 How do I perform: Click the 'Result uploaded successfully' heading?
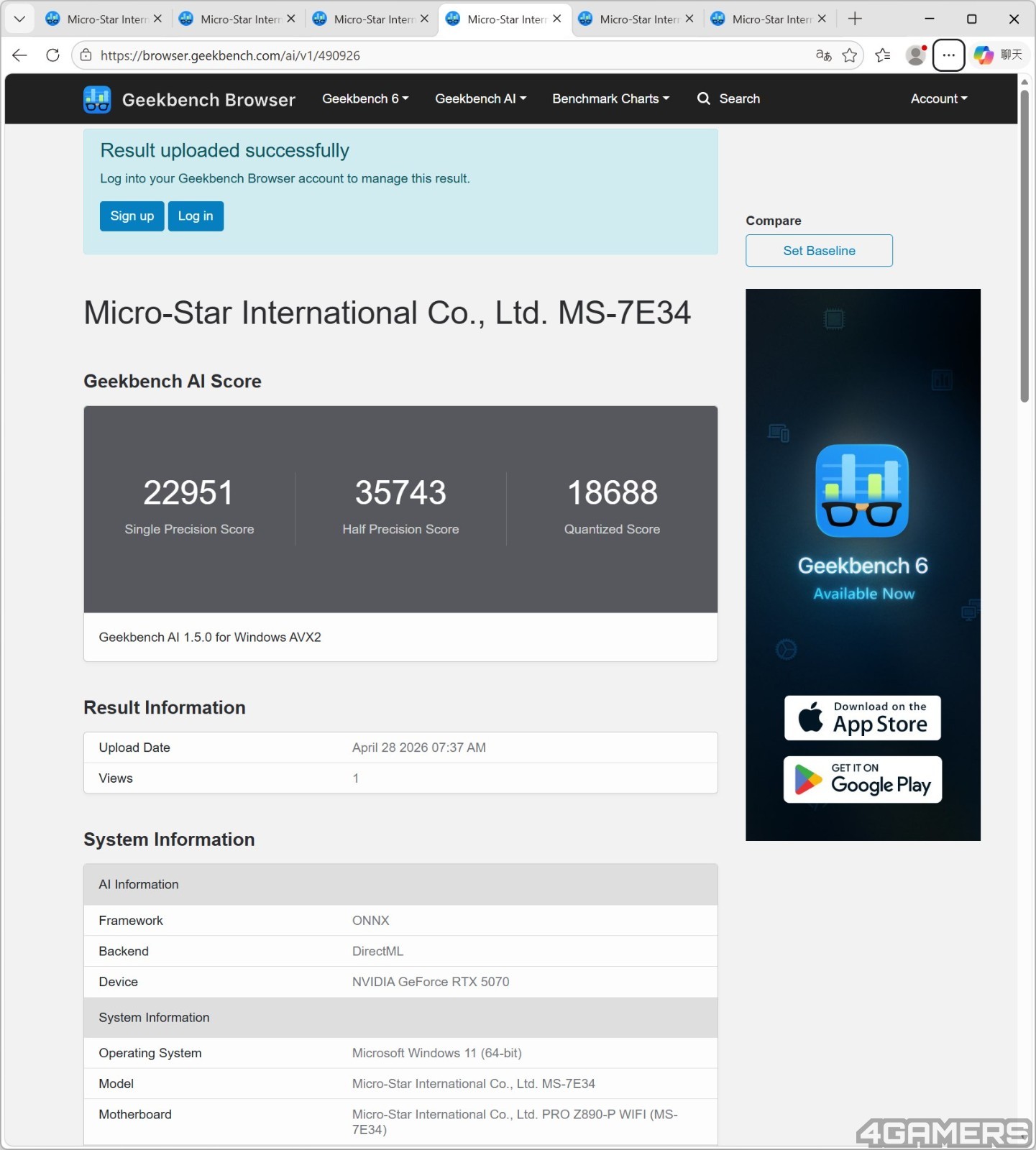point(225,150)
